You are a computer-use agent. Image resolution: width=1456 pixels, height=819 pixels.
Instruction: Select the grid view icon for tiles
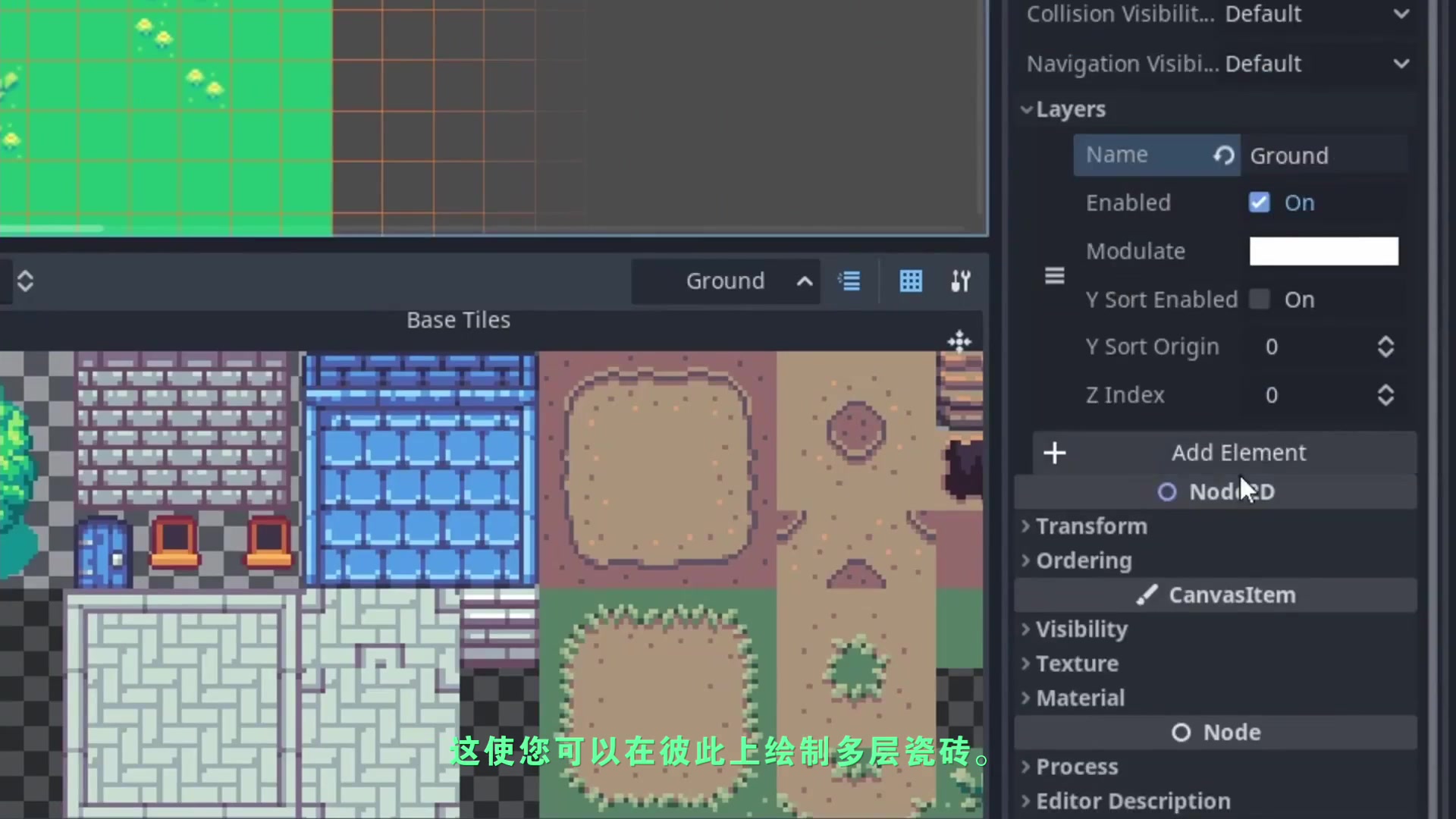pyautogui.click(x=910, y=281)
